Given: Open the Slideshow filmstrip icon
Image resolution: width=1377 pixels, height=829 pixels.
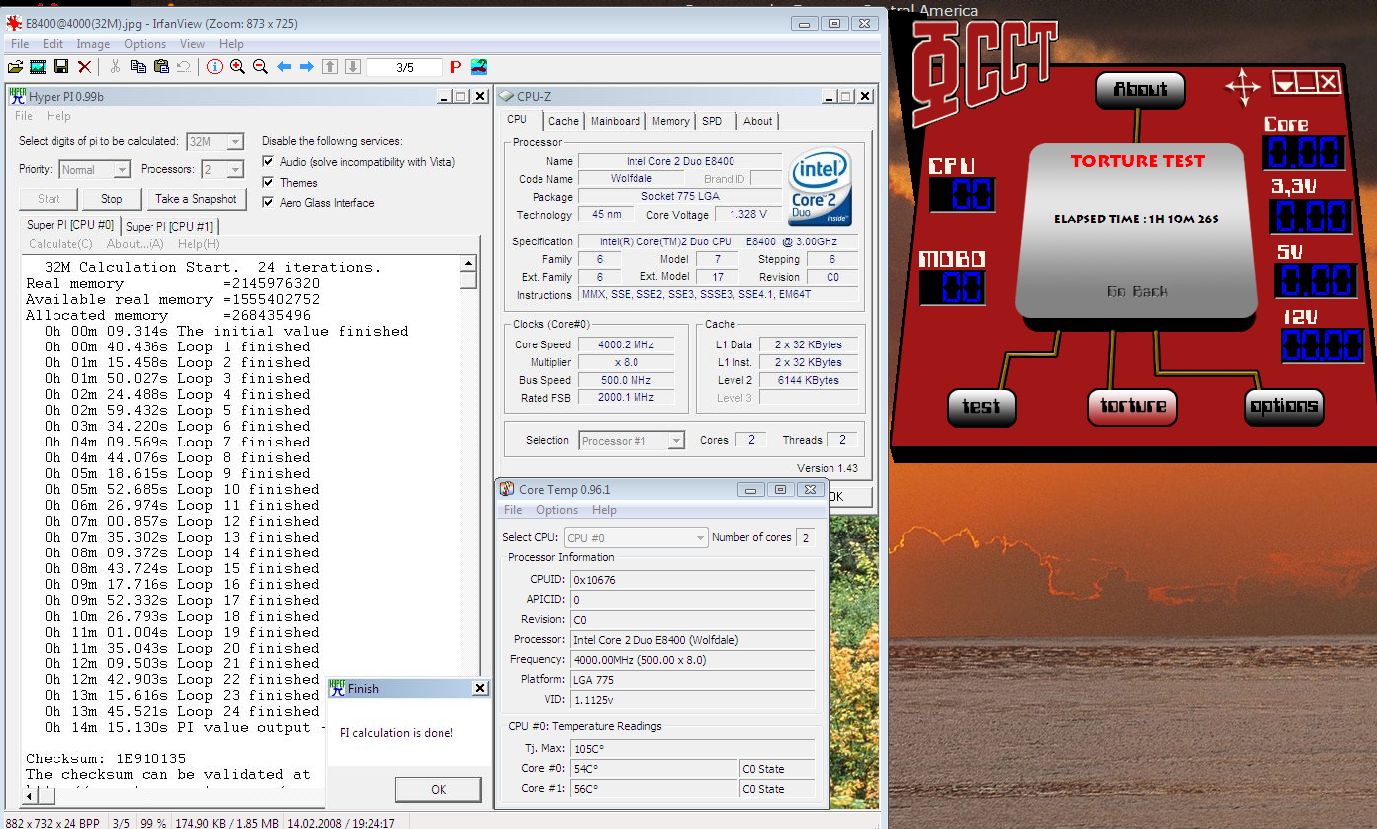Looking at the screenshot, I should tap(38, 67).
